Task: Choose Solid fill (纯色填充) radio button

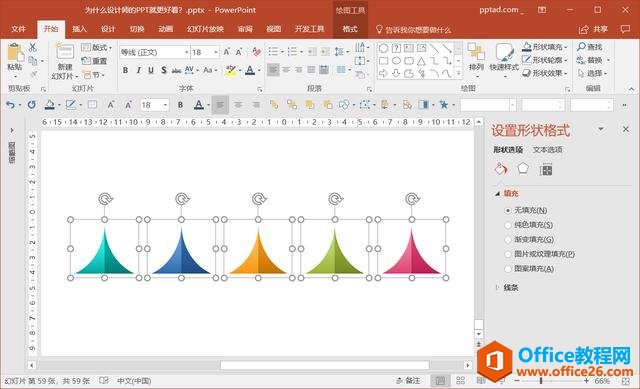Action: pos(508,225)
